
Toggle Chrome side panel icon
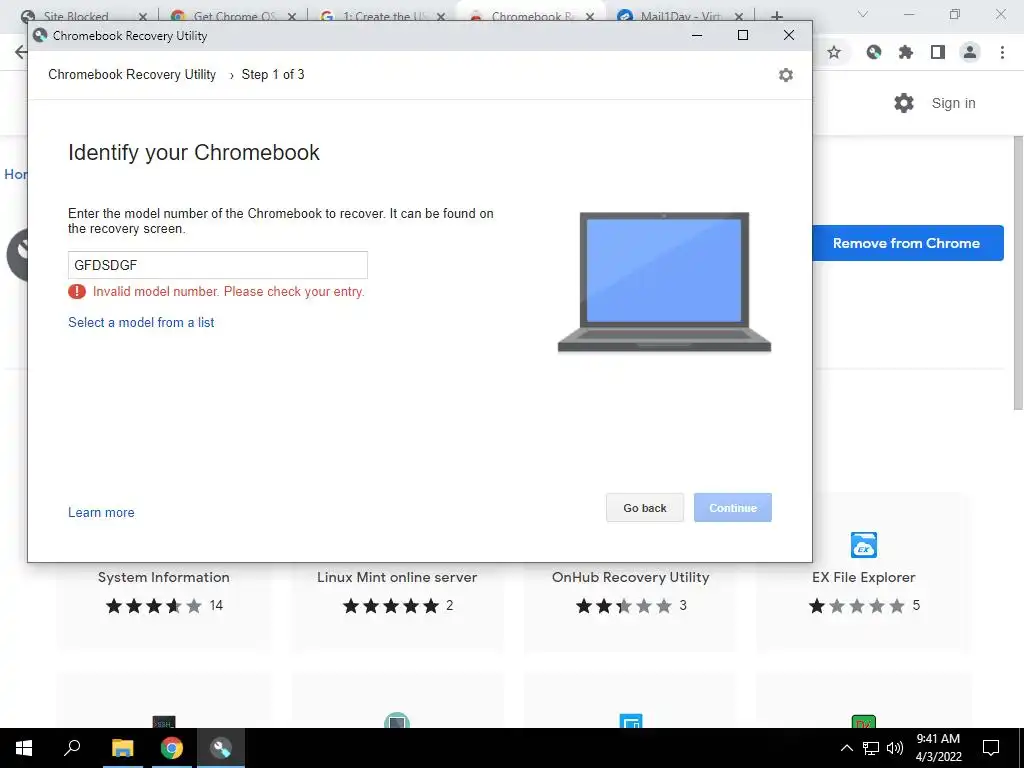[x=938, y=52]
